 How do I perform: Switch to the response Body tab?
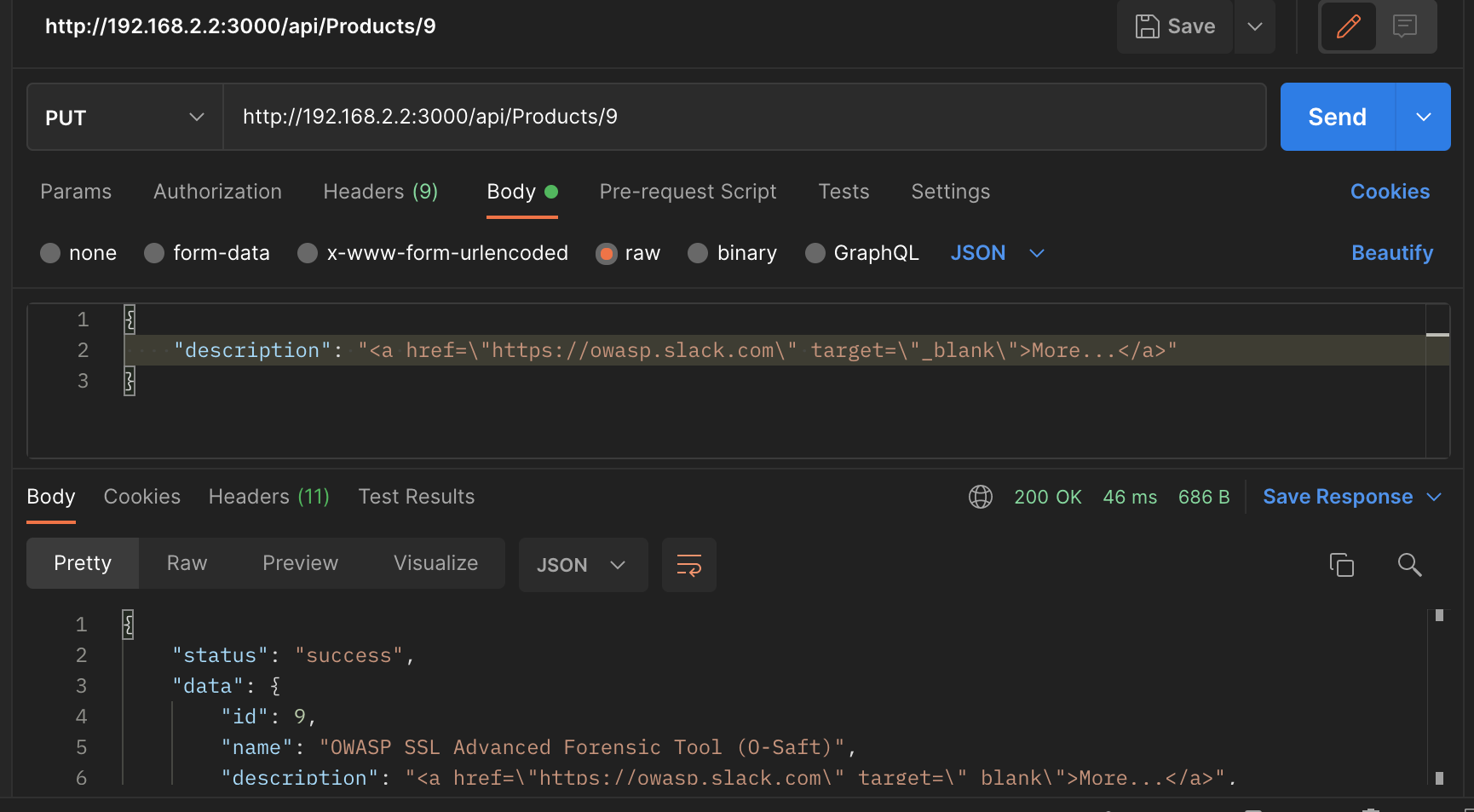(51, 497)
